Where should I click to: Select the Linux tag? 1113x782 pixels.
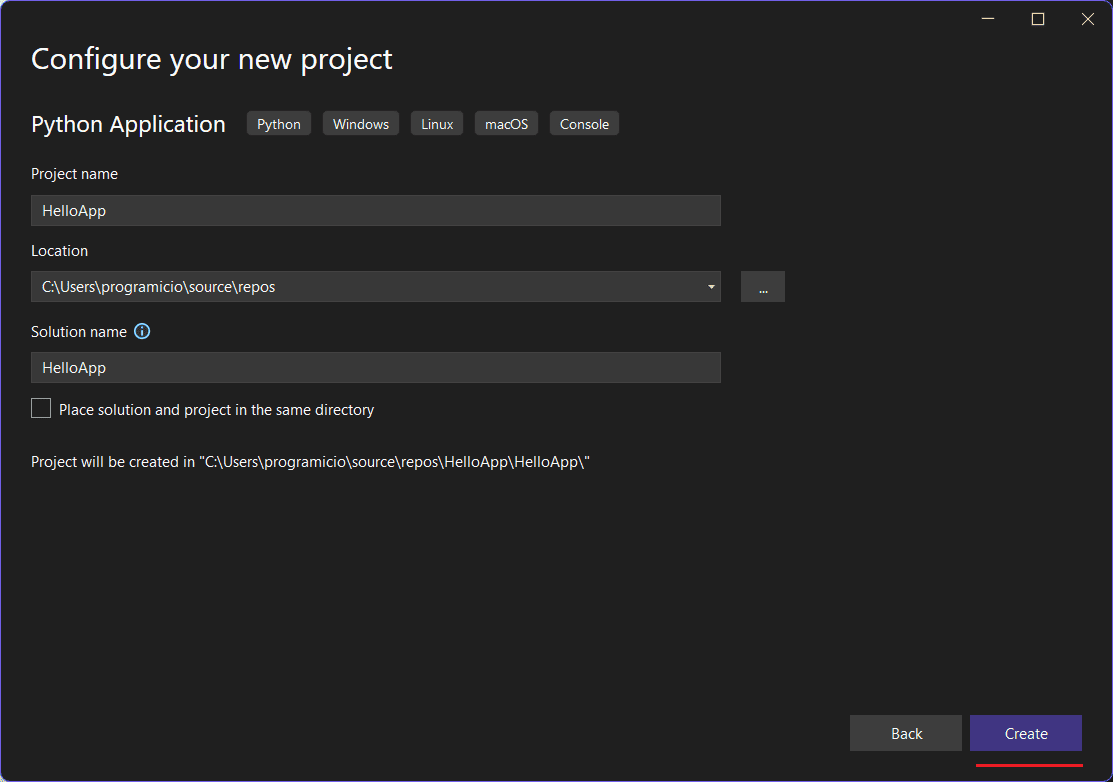tap(437, 123)
